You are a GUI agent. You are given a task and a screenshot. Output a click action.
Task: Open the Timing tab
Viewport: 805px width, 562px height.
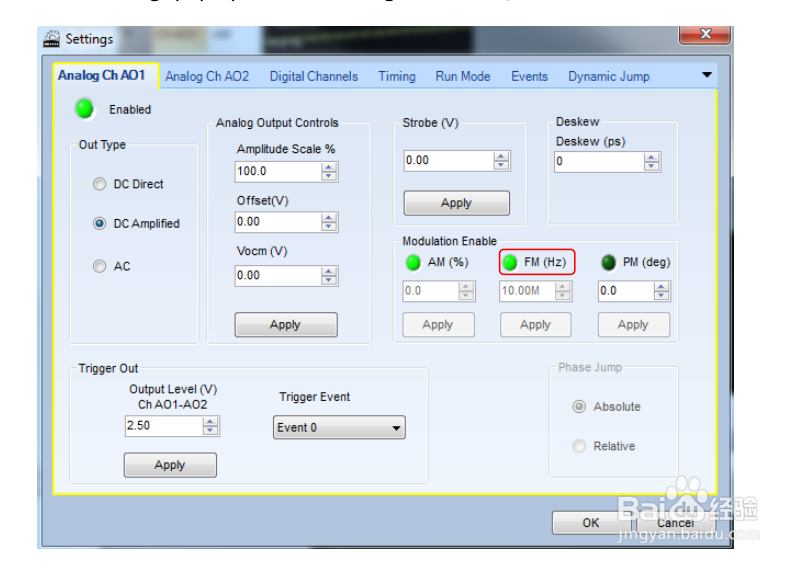[397, 76]
